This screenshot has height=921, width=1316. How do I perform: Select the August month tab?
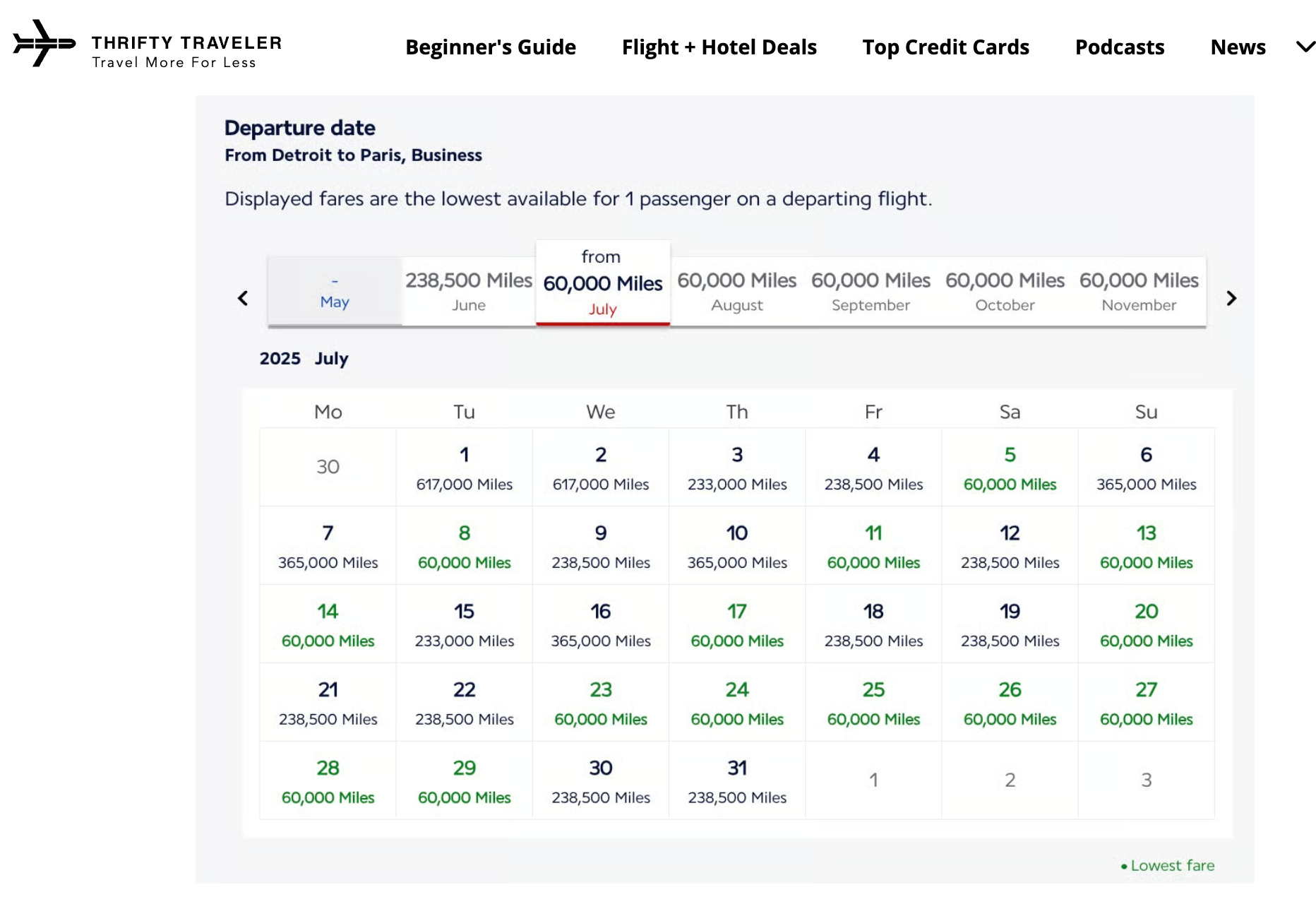pos(737,291)
